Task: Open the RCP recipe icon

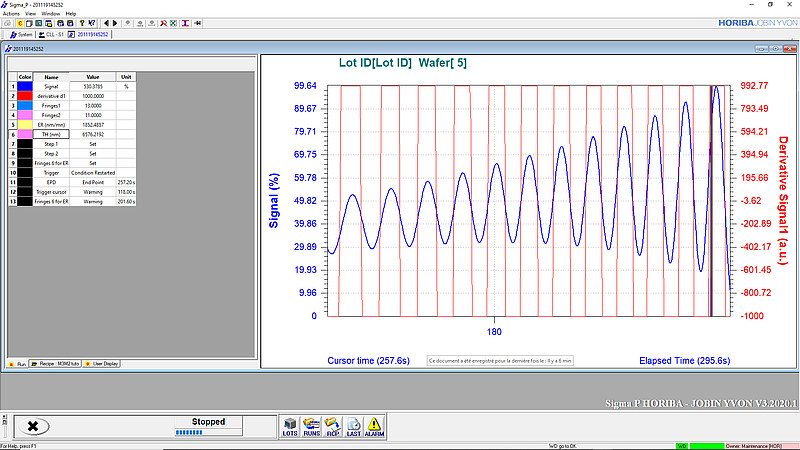Action: [332, 425]
